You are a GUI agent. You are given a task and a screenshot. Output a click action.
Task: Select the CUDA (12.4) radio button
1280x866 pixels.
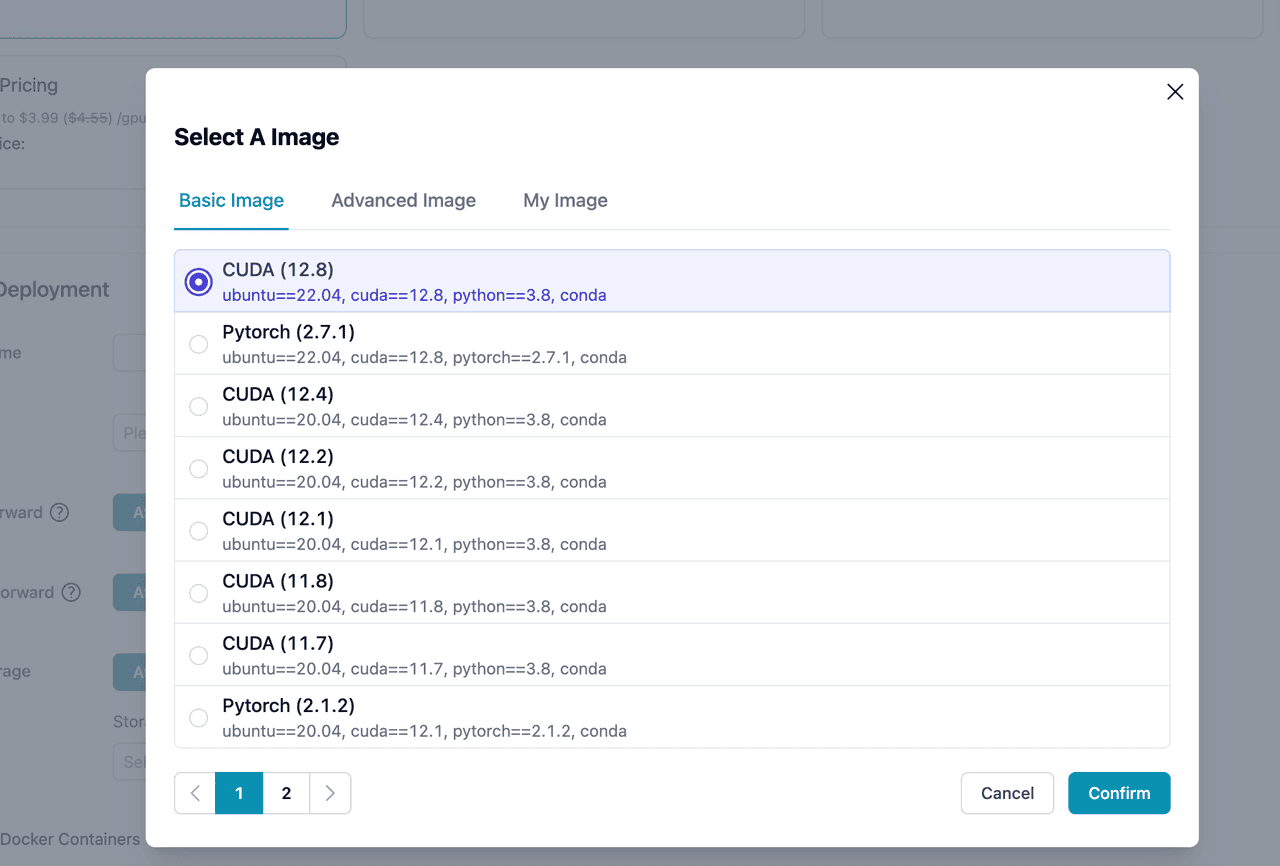(x=199, y=406)
